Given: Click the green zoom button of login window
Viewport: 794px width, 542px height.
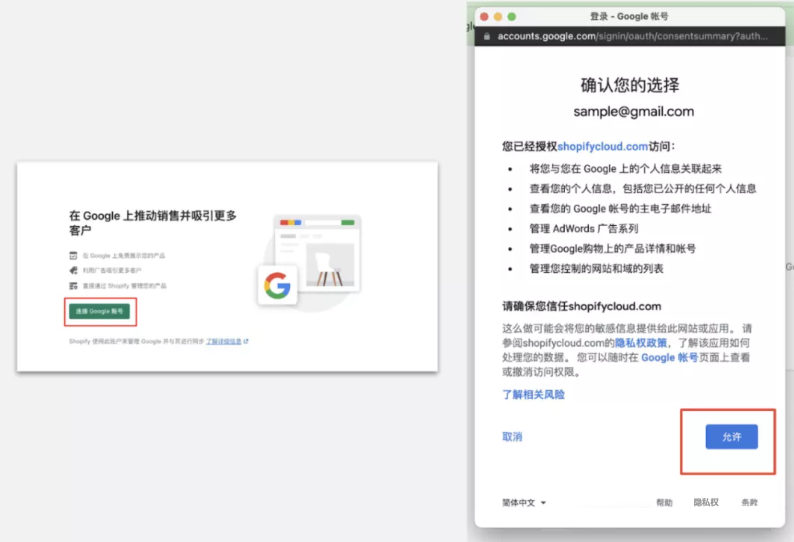Looking at the screenshot, I should 512,17.
